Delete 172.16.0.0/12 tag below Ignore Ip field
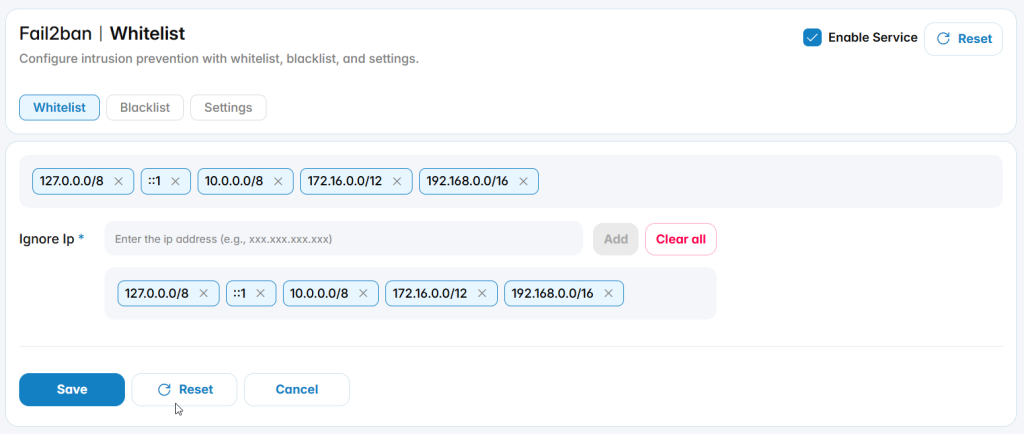The height and width of the screenshot is (434, 1024). 482,294
